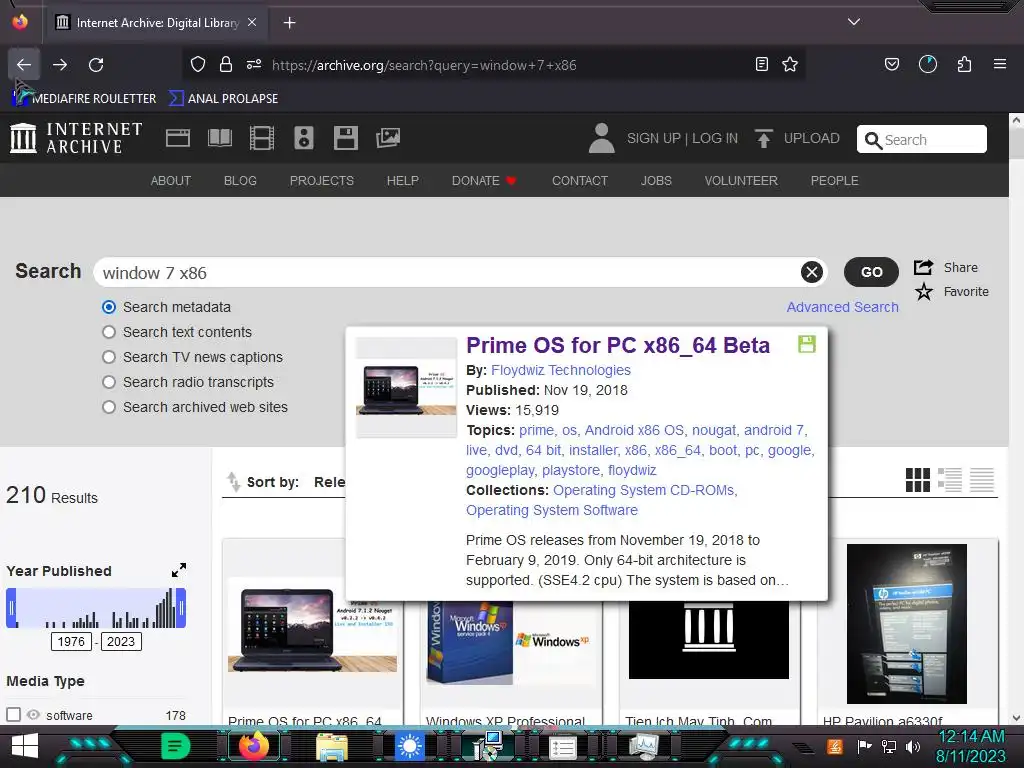Click the GO search button
This screenshot has height=768, width=1024.
point(871,272)
